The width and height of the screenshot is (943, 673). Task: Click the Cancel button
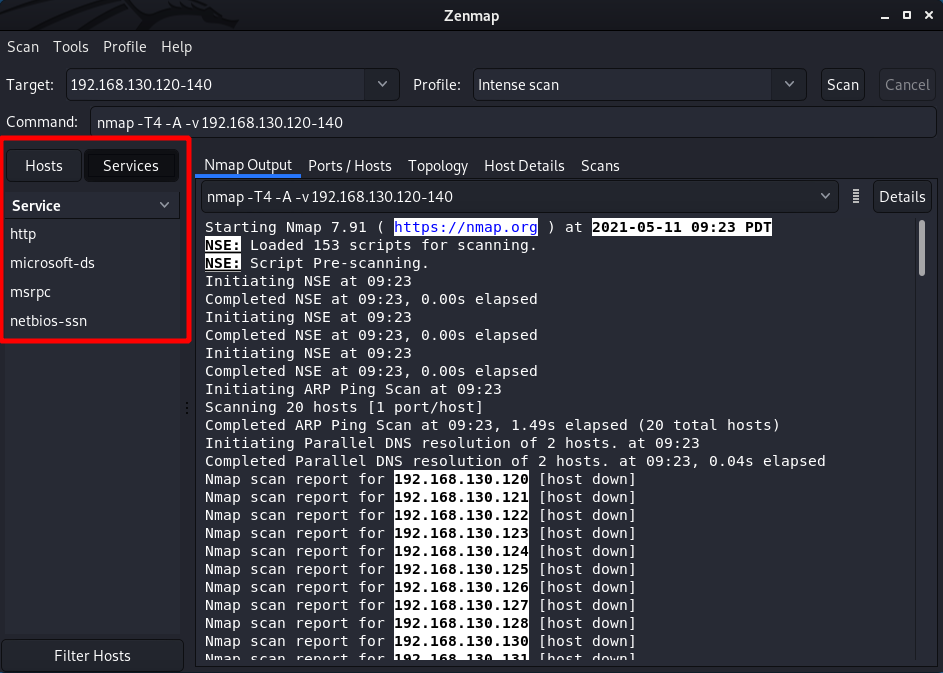pyautogui.click(x=907, y=85)
